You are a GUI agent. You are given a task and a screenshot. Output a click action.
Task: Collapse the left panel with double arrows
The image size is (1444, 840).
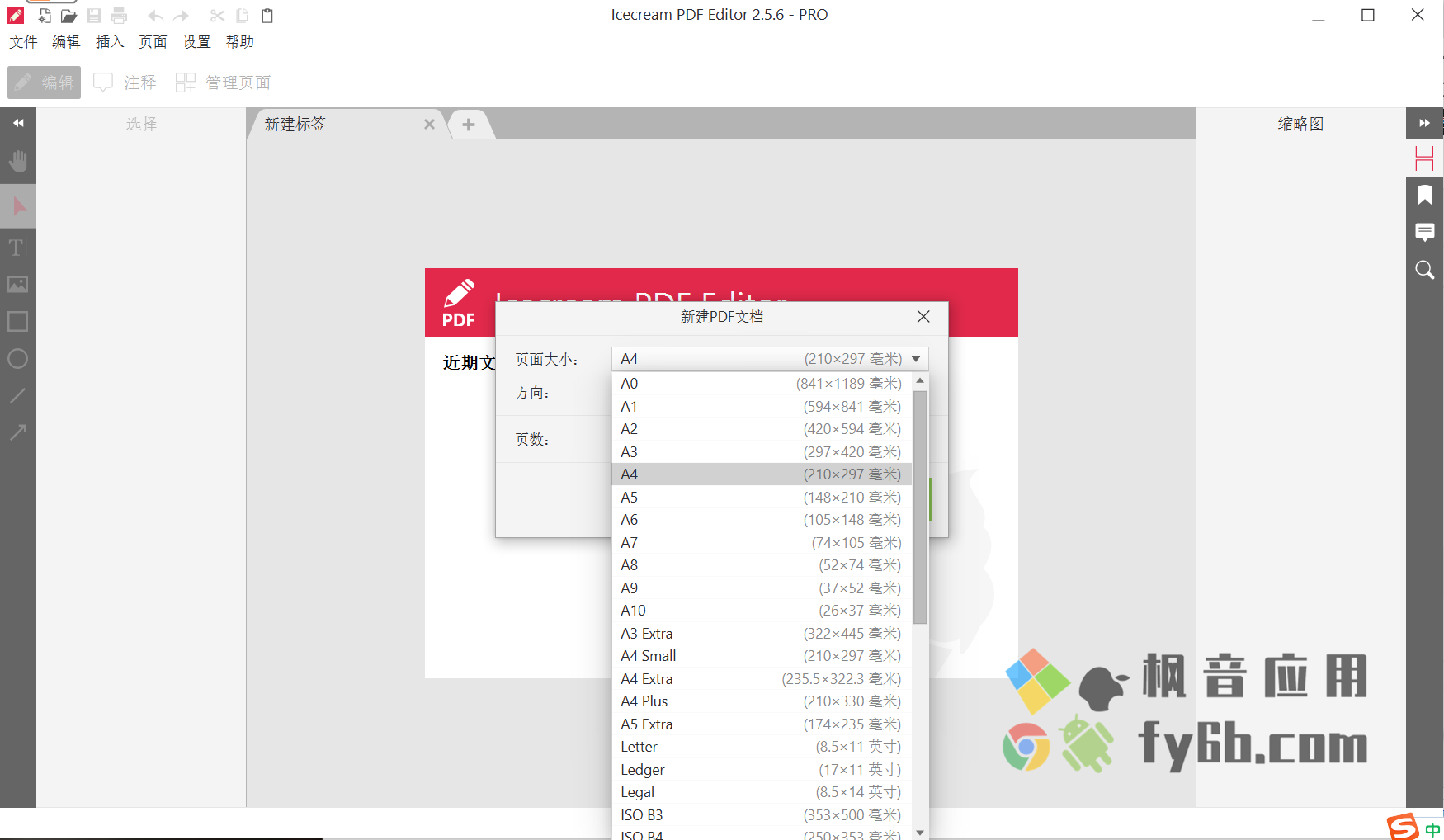click(x=18, y=123)
